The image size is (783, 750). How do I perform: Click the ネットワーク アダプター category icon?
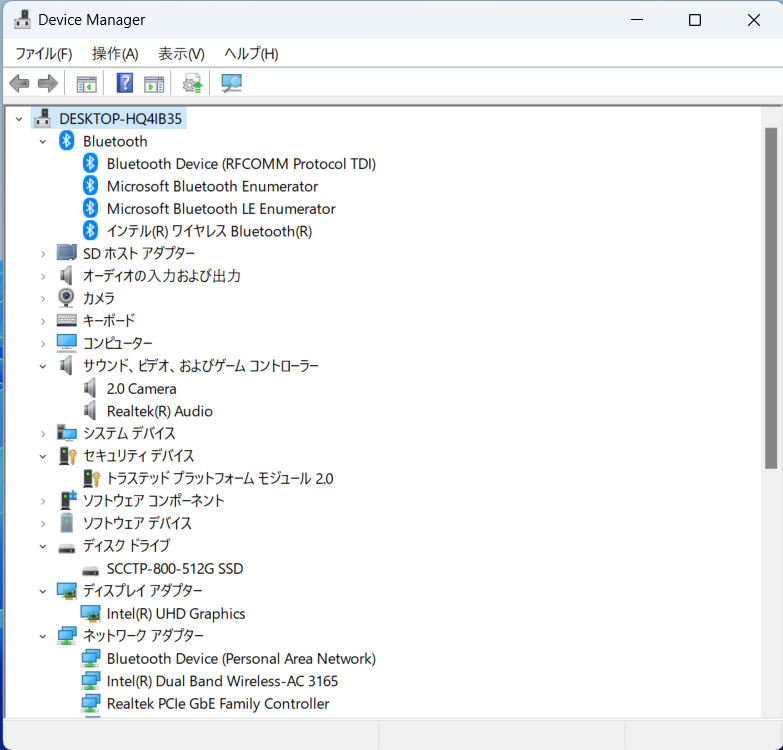click(x=66, y=636)
